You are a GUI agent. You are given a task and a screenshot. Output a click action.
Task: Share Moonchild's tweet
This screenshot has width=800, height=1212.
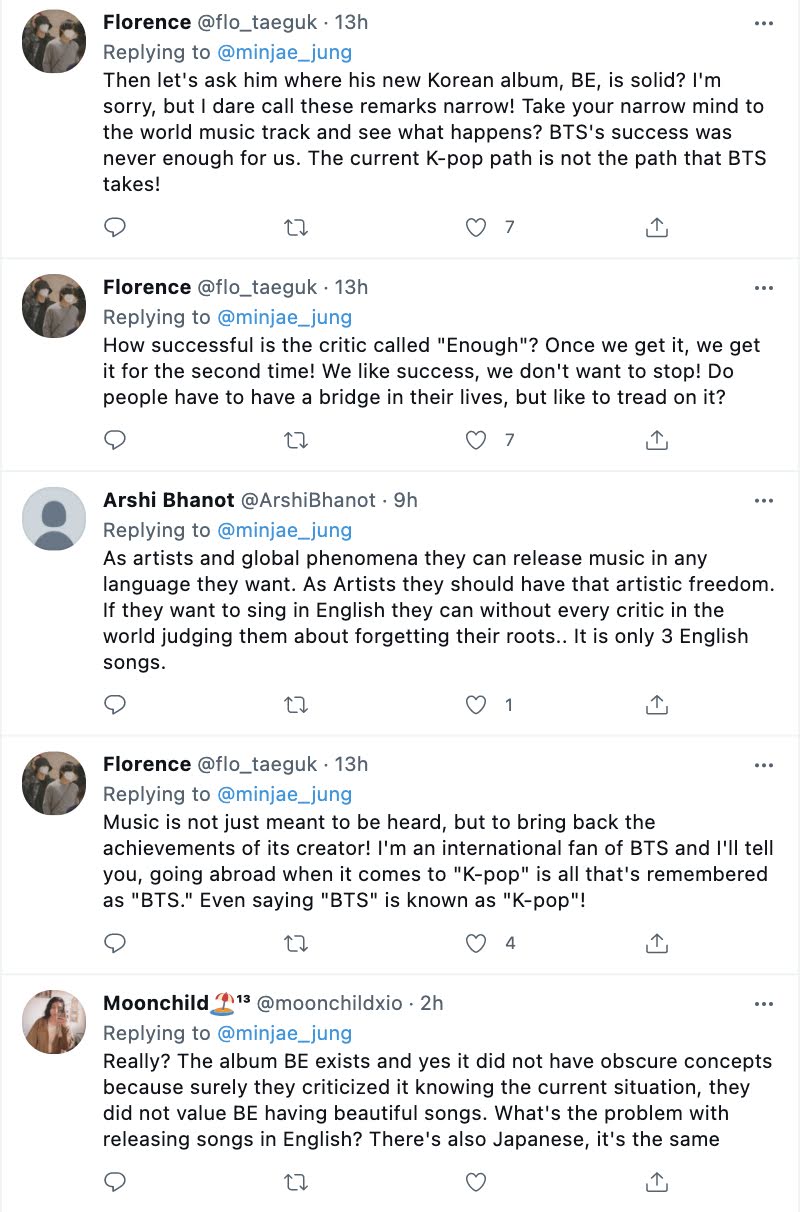point(656,1182)
